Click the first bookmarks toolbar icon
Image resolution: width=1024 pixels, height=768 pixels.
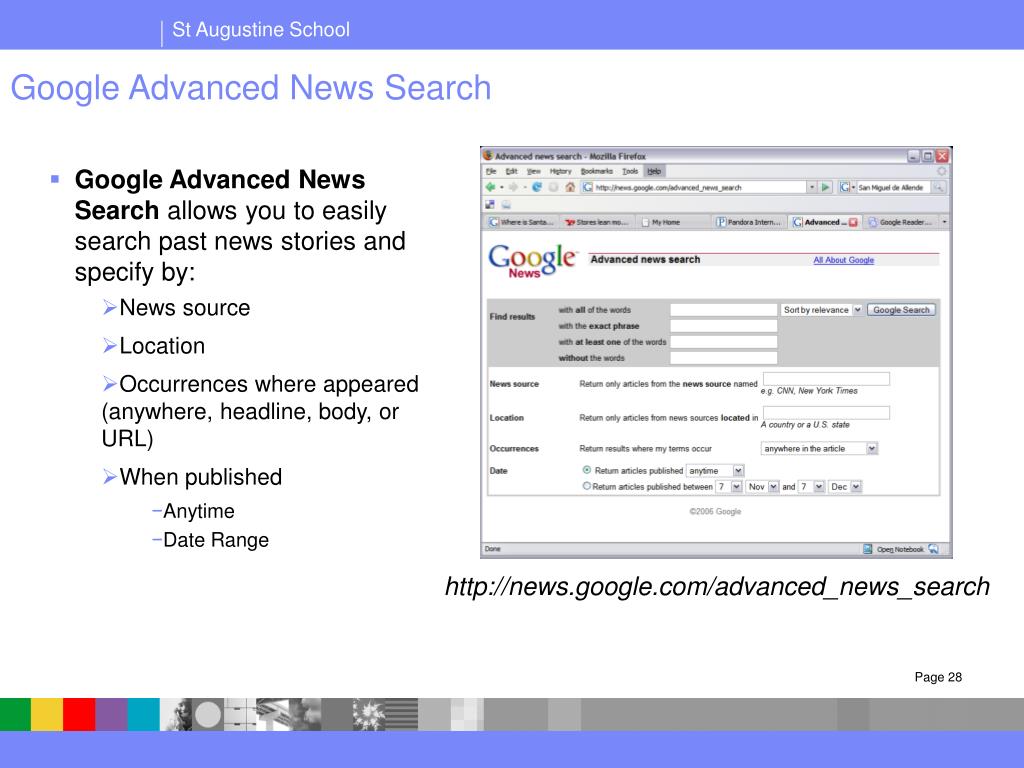coord(490,204)
